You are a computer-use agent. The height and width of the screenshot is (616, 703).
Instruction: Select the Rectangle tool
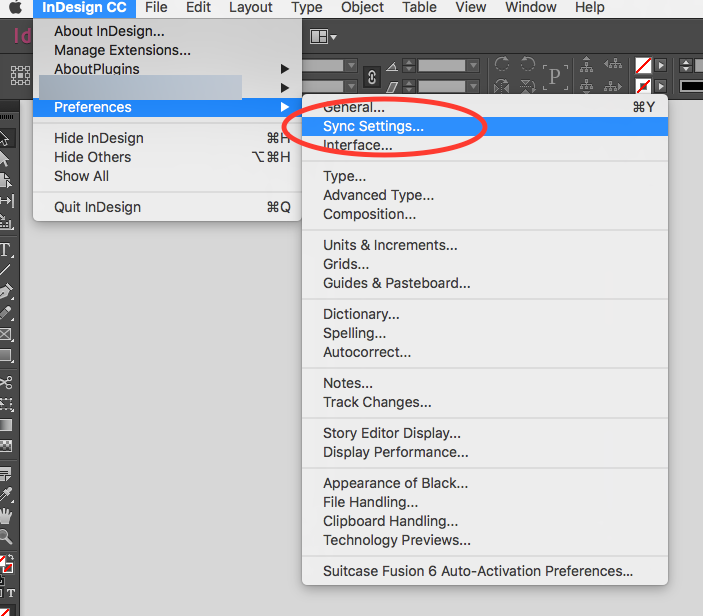coord(6,356)
